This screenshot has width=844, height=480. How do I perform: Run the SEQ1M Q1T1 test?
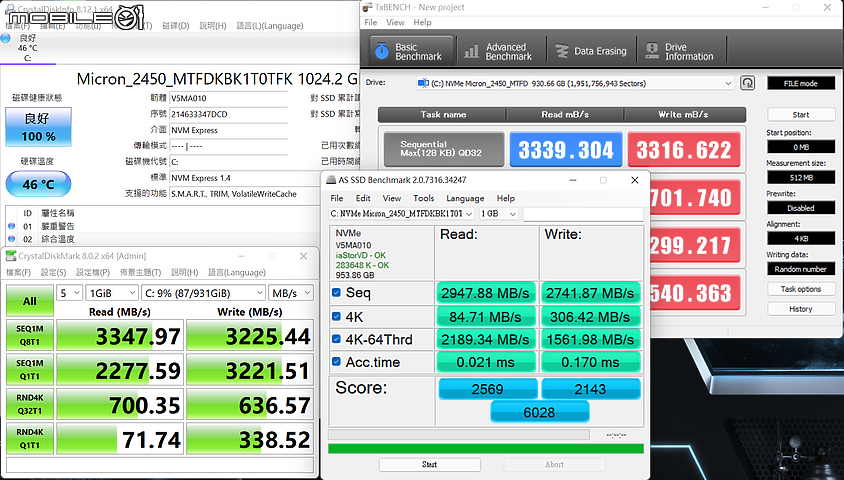pos(30,370)
